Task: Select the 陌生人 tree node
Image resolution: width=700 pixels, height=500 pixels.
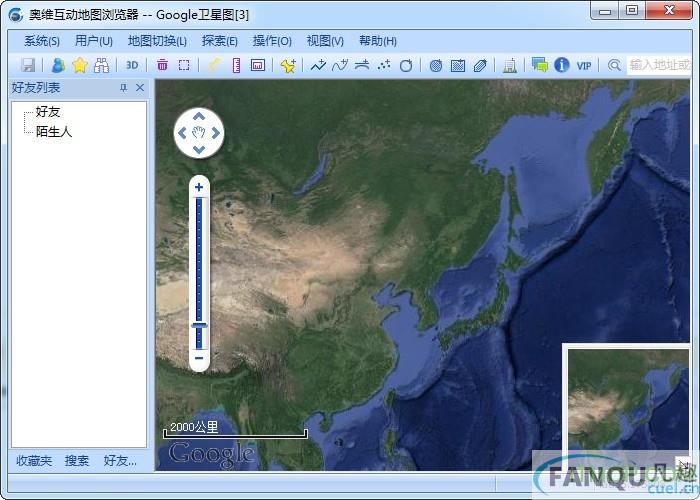Action: [x=54, y=131]
